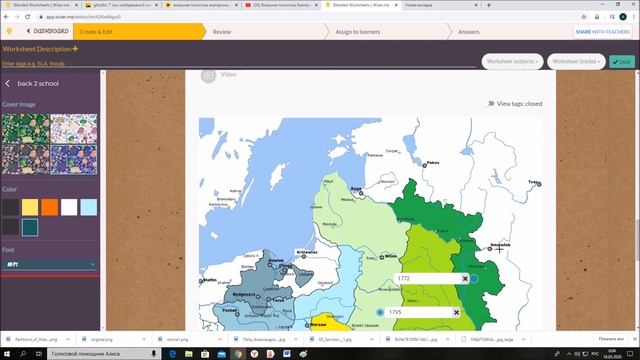Open the Windows Start menu
Screen dimensions: 640x360
pos(7,353)
